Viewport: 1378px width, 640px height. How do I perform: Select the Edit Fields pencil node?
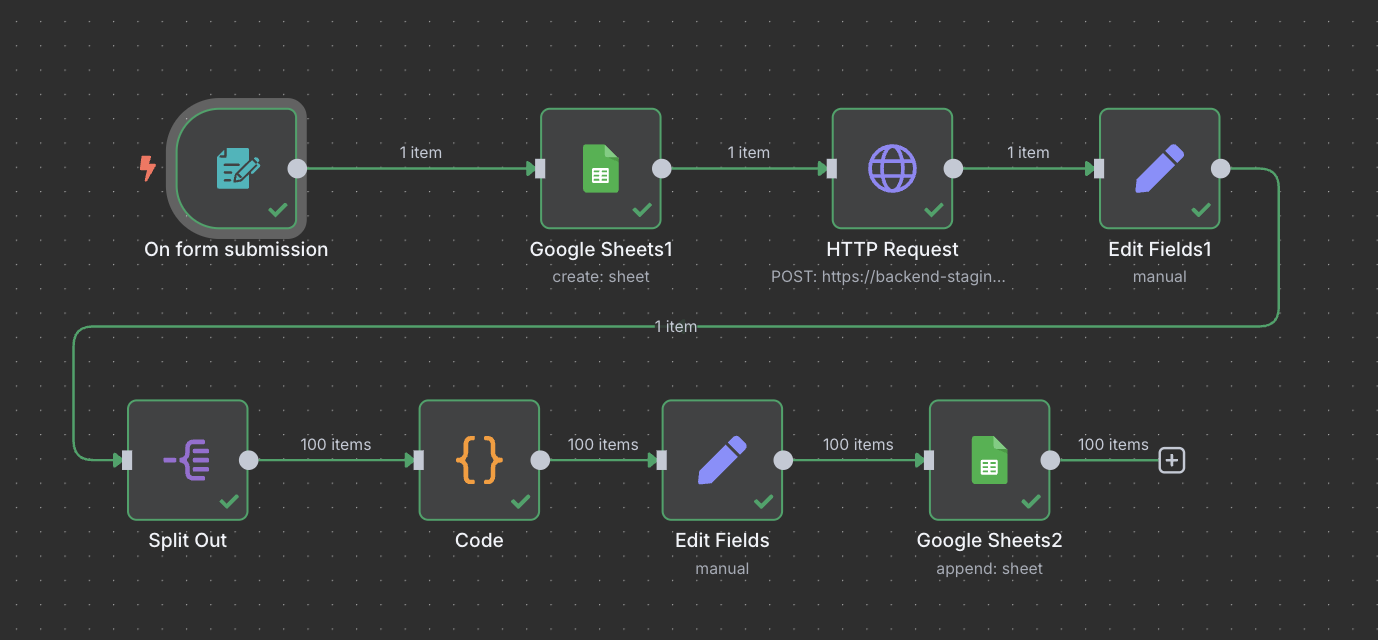pos(722,460)
